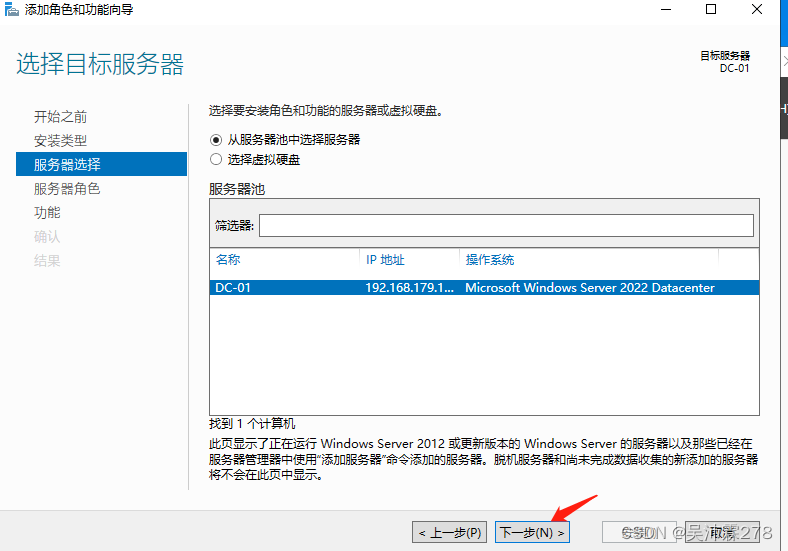Click the 取消 button
Screen dimensions: 788x551
coord(722,532)
